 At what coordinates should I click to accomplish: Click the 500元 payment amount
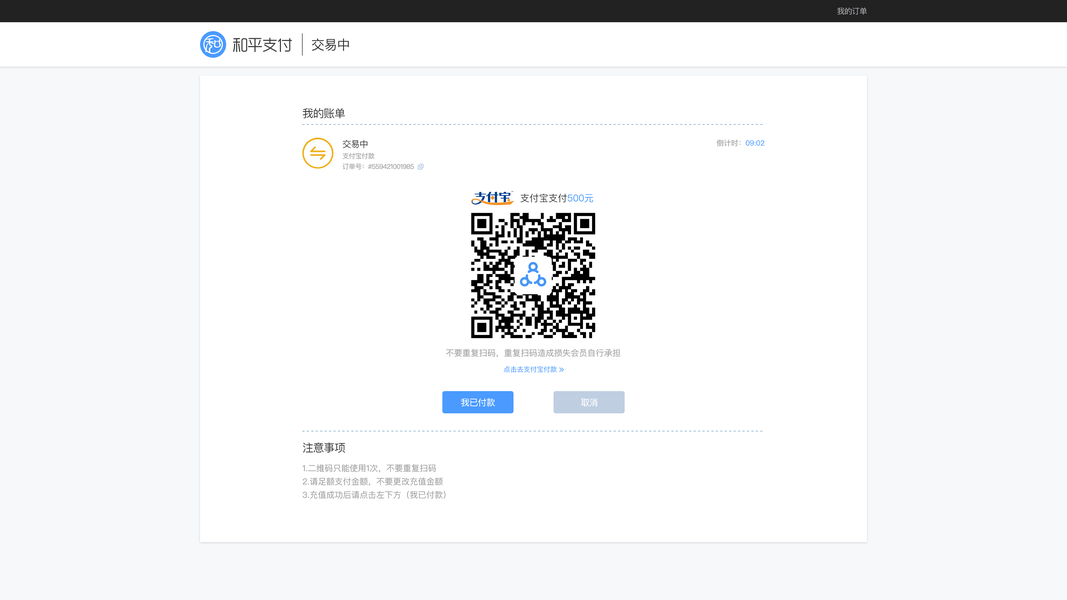pyautogui.click(x=580, y=198)
